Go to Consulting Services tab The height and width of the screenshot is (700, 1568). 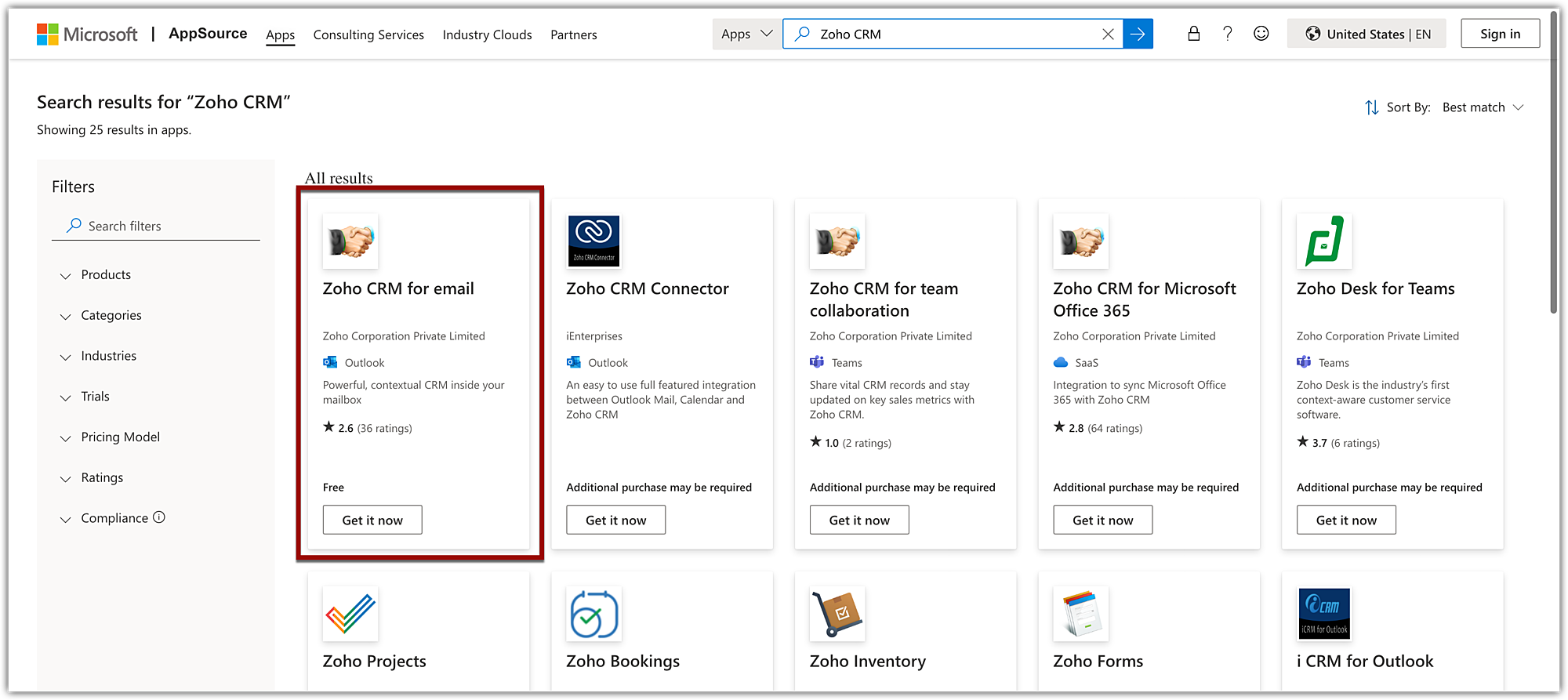[x=368, y=34]
